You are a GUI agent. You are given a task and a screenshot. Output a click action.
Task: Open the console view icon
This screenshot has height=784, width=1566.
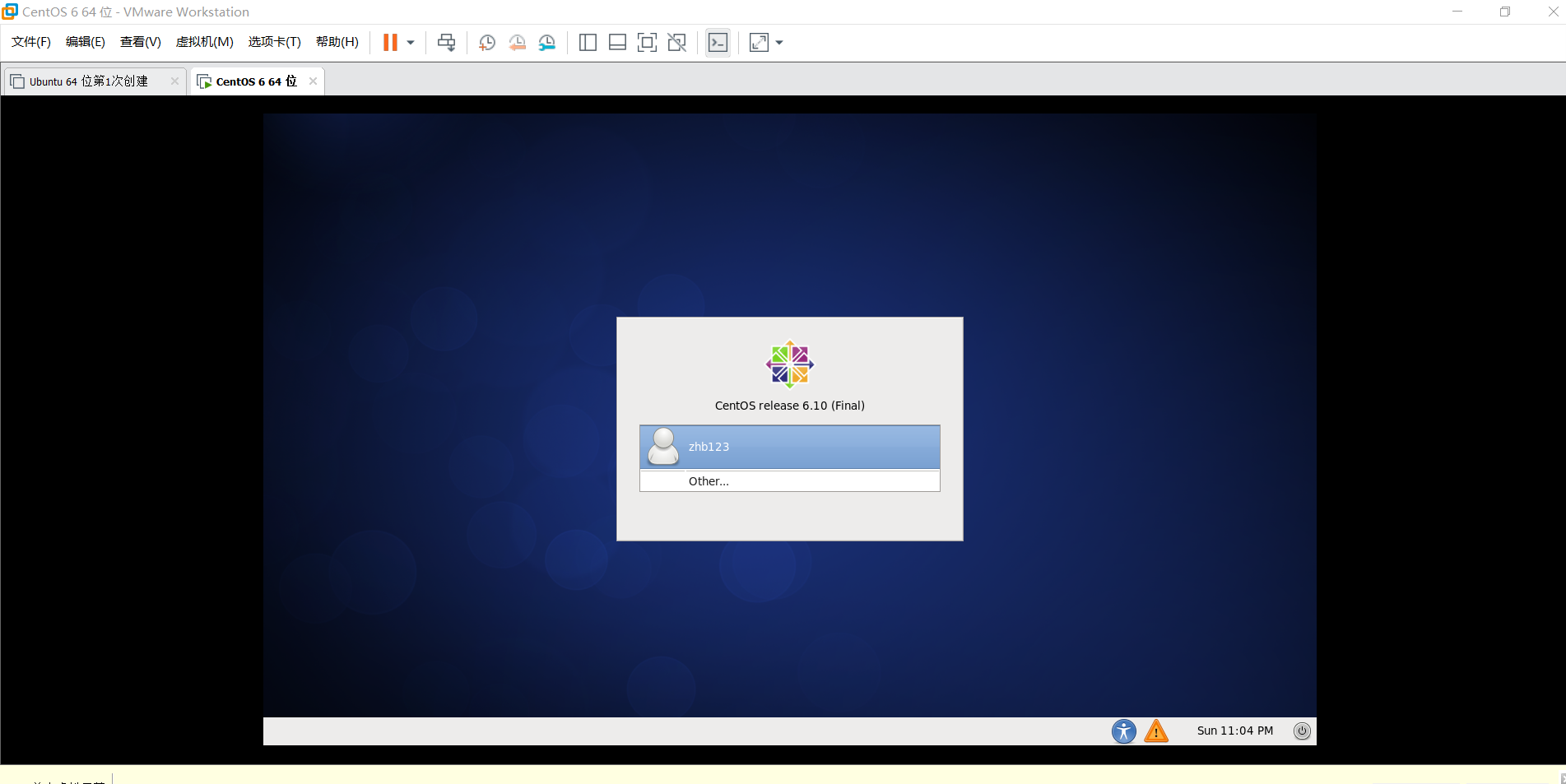point(718,43)
